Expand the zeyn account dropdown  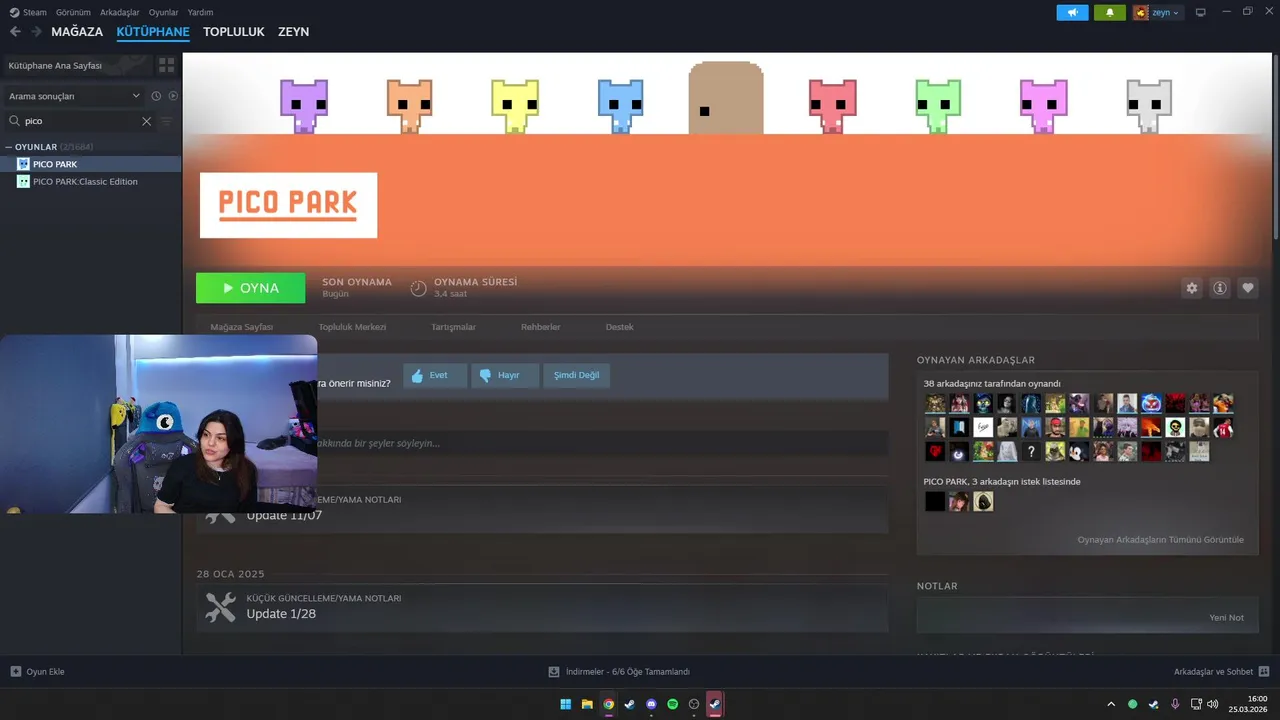point(1157,12)
